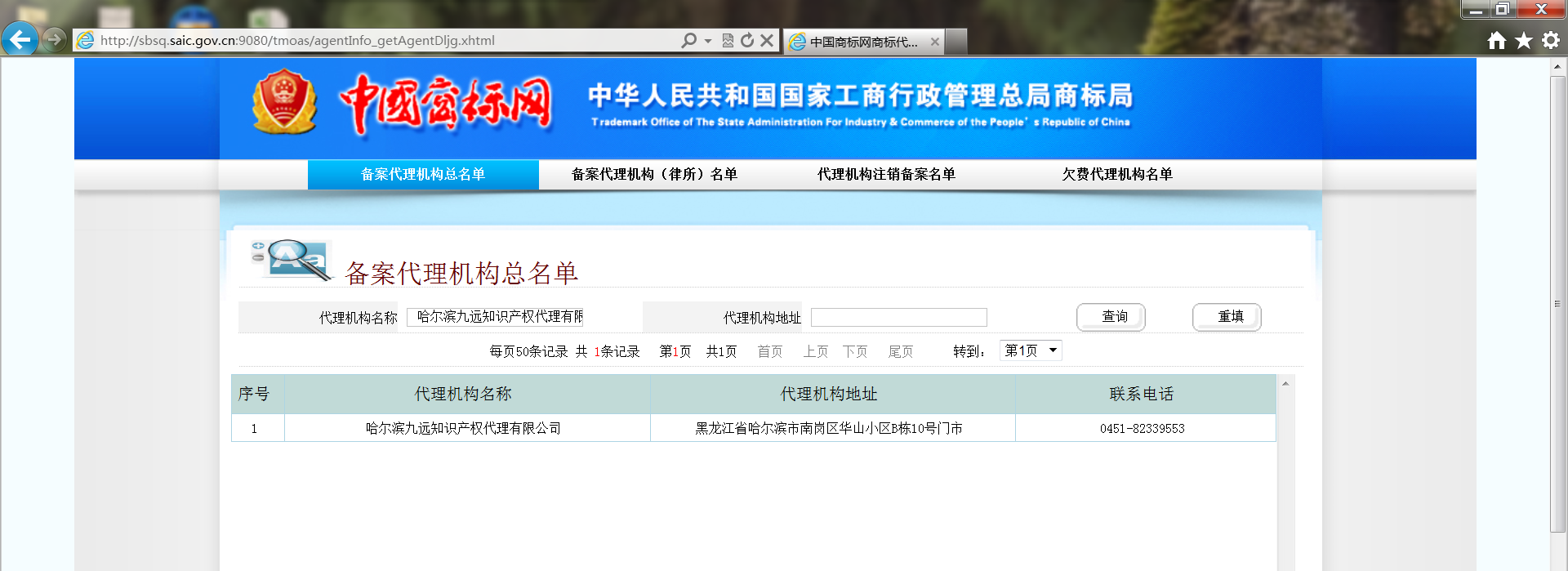Click the 代理机构地址 input field
Screen dimensions: 1568x571
click(898, 317)
